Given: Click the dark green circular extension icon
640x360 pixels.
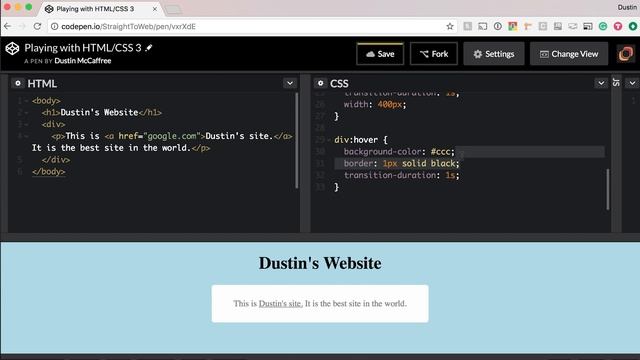Looking at the screenshot, I should click(633, 27).
